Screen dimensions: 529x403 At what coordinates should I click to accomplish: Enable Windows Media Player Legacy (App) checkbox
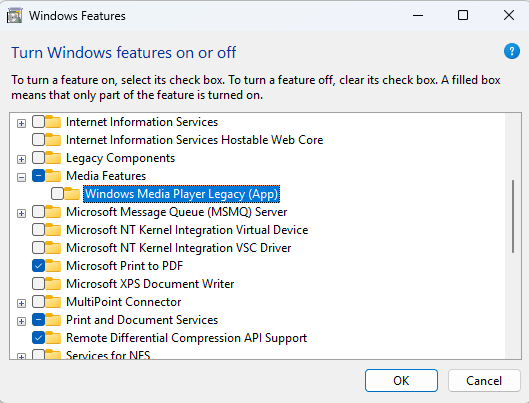57,194
